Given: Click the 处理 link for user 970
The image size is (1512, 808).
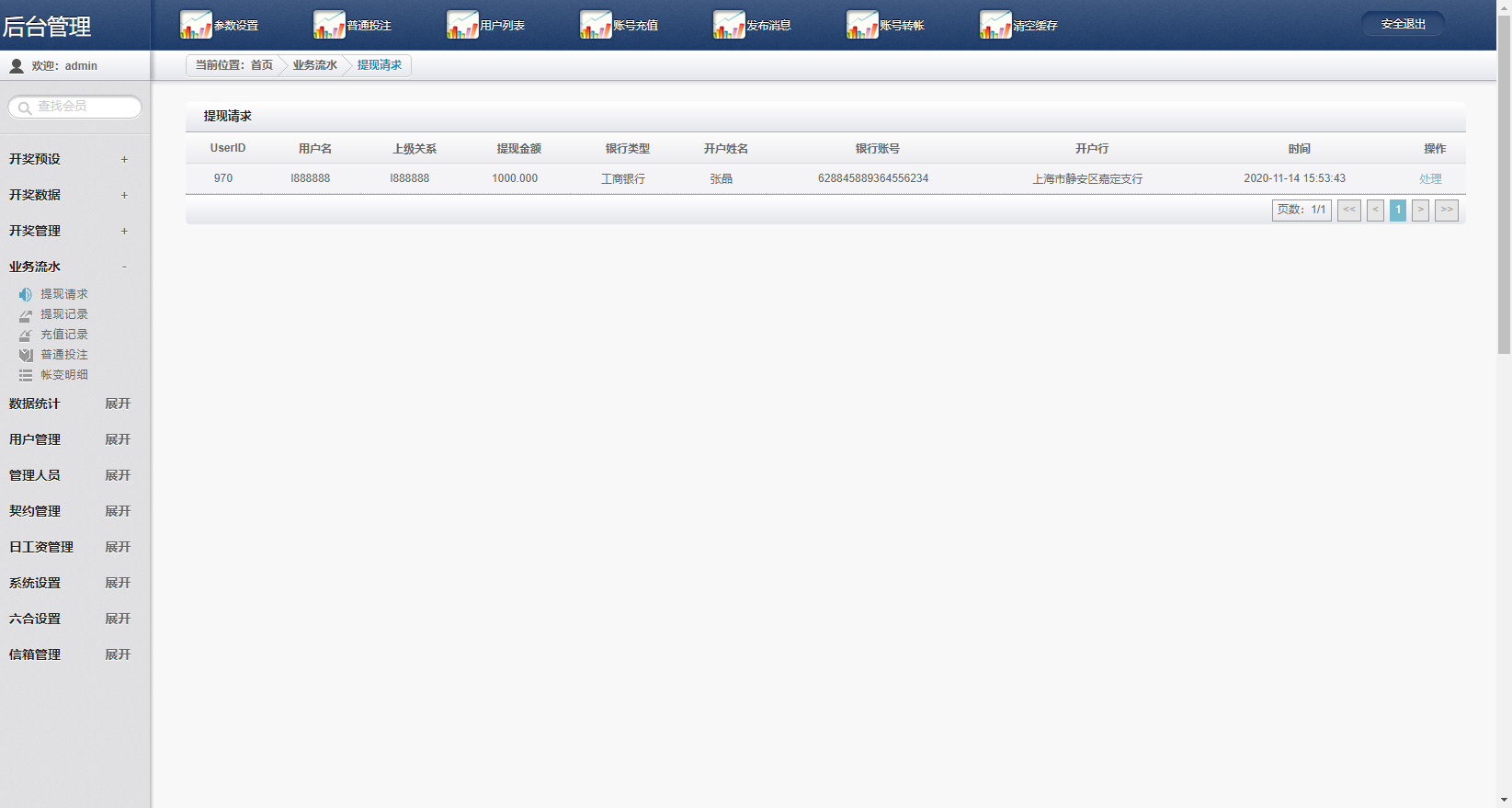Looking at the screenshot, I should (1430, 179).
